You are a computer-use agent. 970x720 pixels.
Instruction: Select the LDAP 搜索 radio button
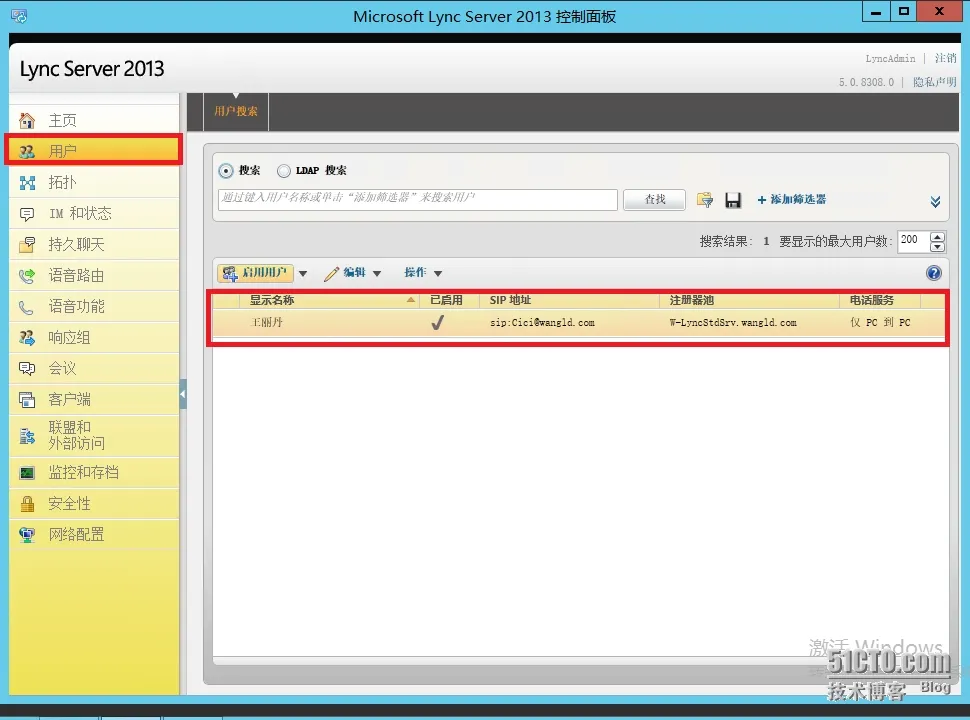283,171
